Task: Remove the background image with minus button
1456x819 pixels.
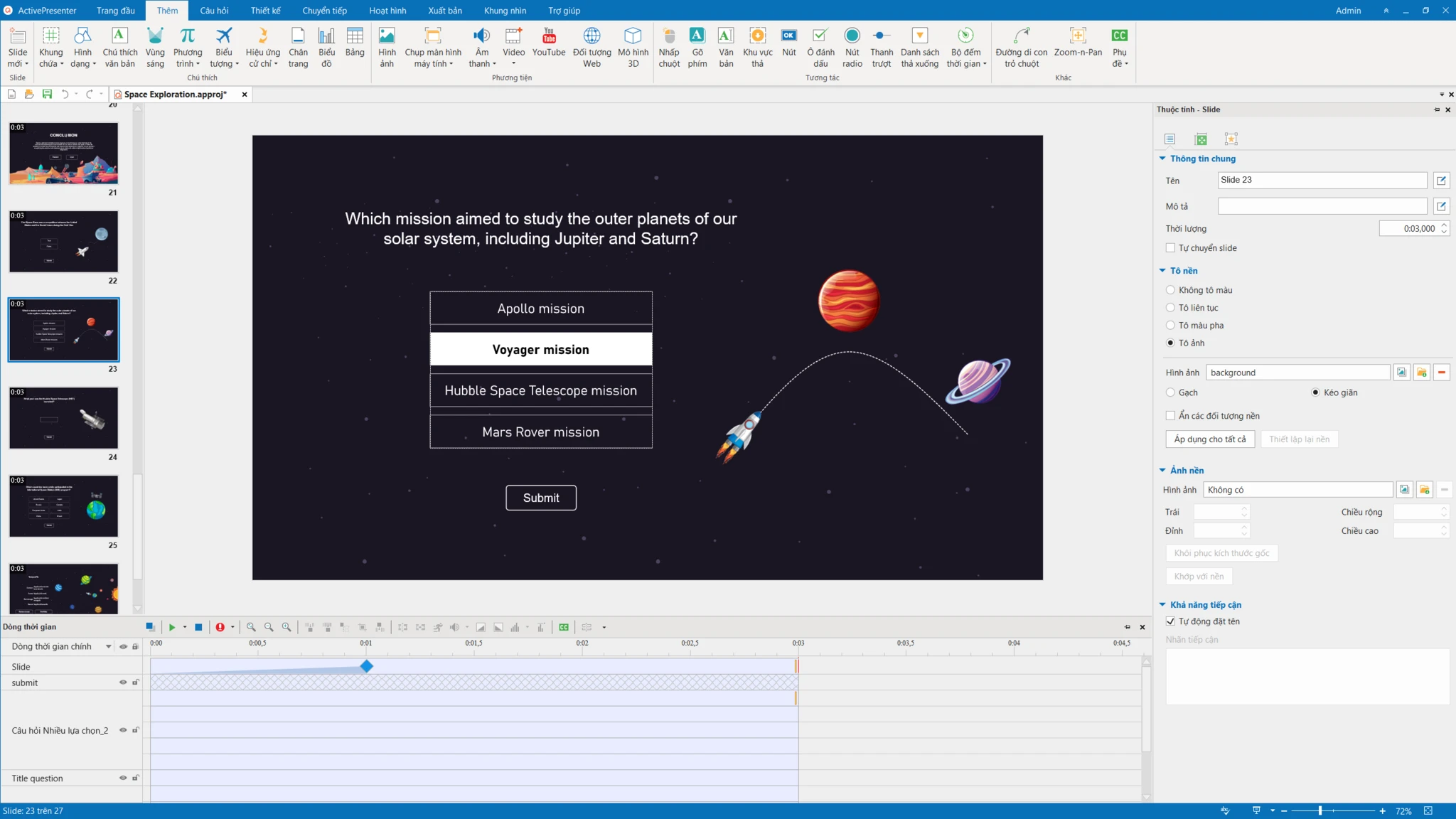Action: pos(1442,373)
